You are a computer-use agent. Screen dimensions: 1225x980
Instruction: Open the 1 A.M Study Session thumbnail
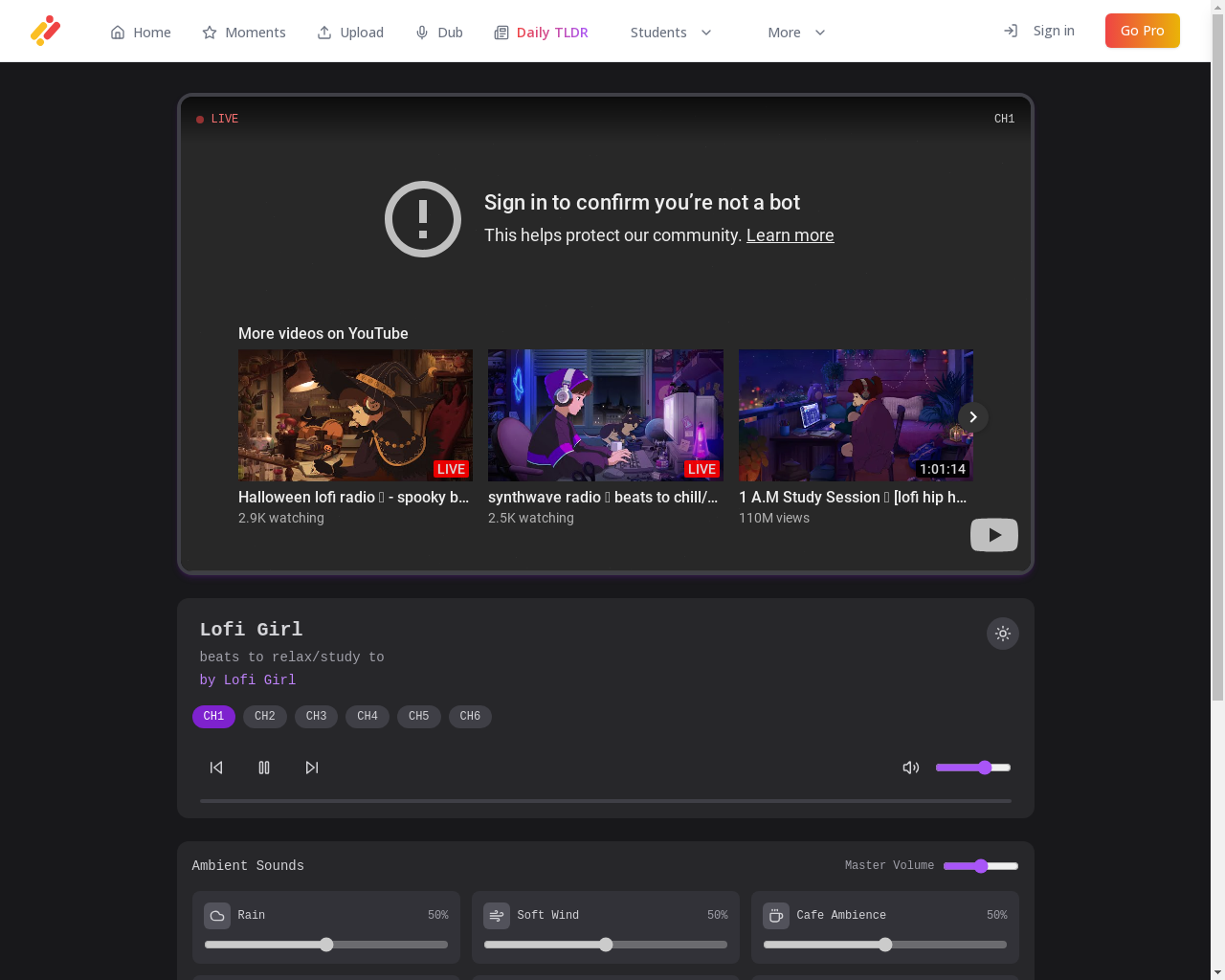856,415
